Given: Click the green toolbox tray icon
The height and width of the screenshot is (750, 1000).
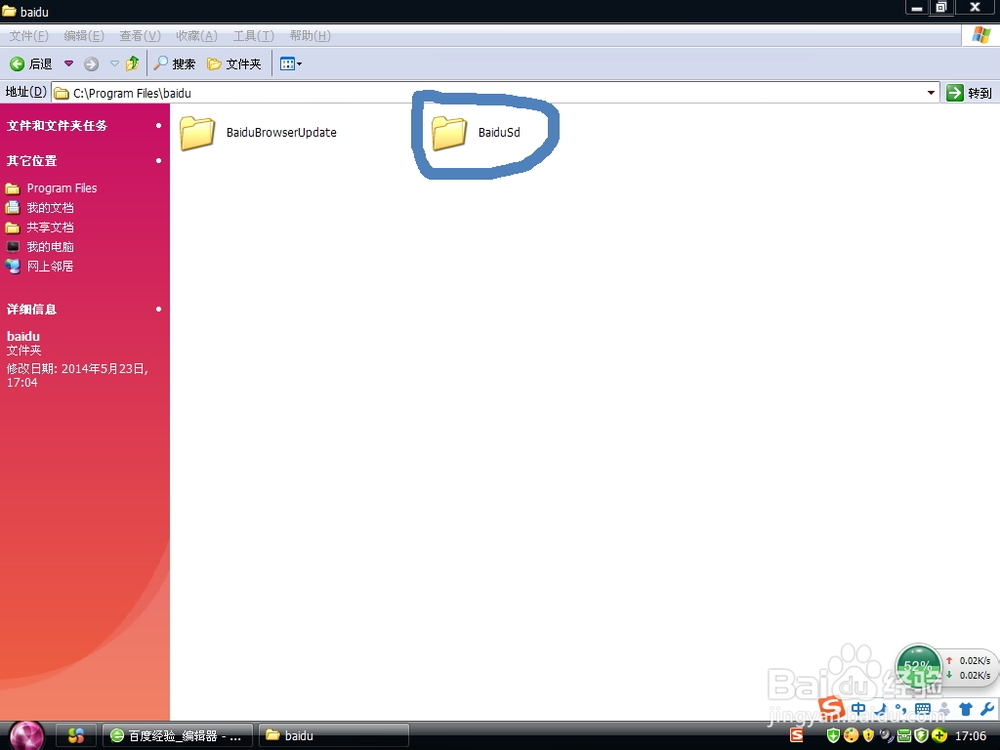Looking at the screenshot, I should pyautogui.click(x=904, y=736).
